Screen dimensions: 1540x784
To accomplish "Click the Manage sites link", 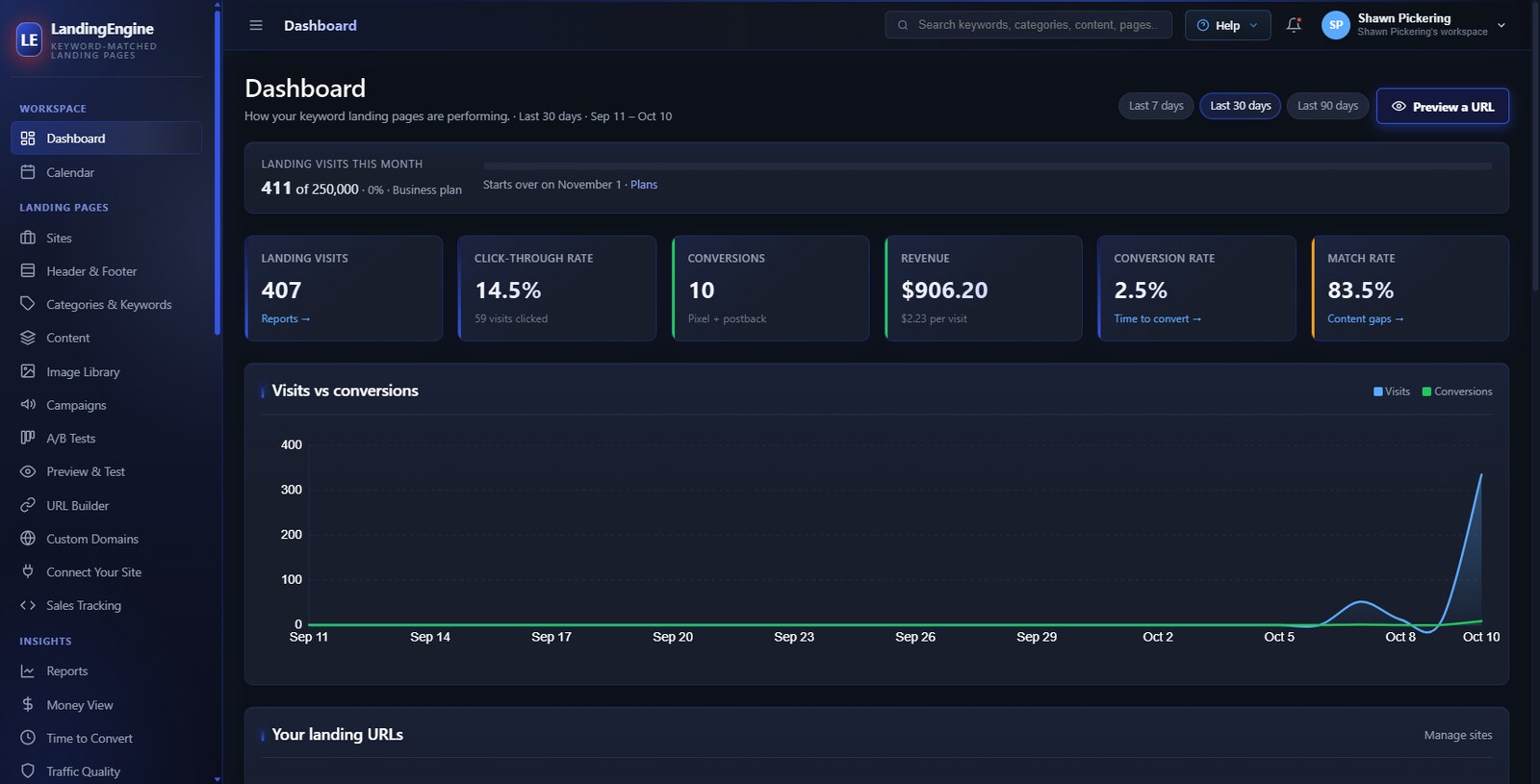I will [1458, 735].
